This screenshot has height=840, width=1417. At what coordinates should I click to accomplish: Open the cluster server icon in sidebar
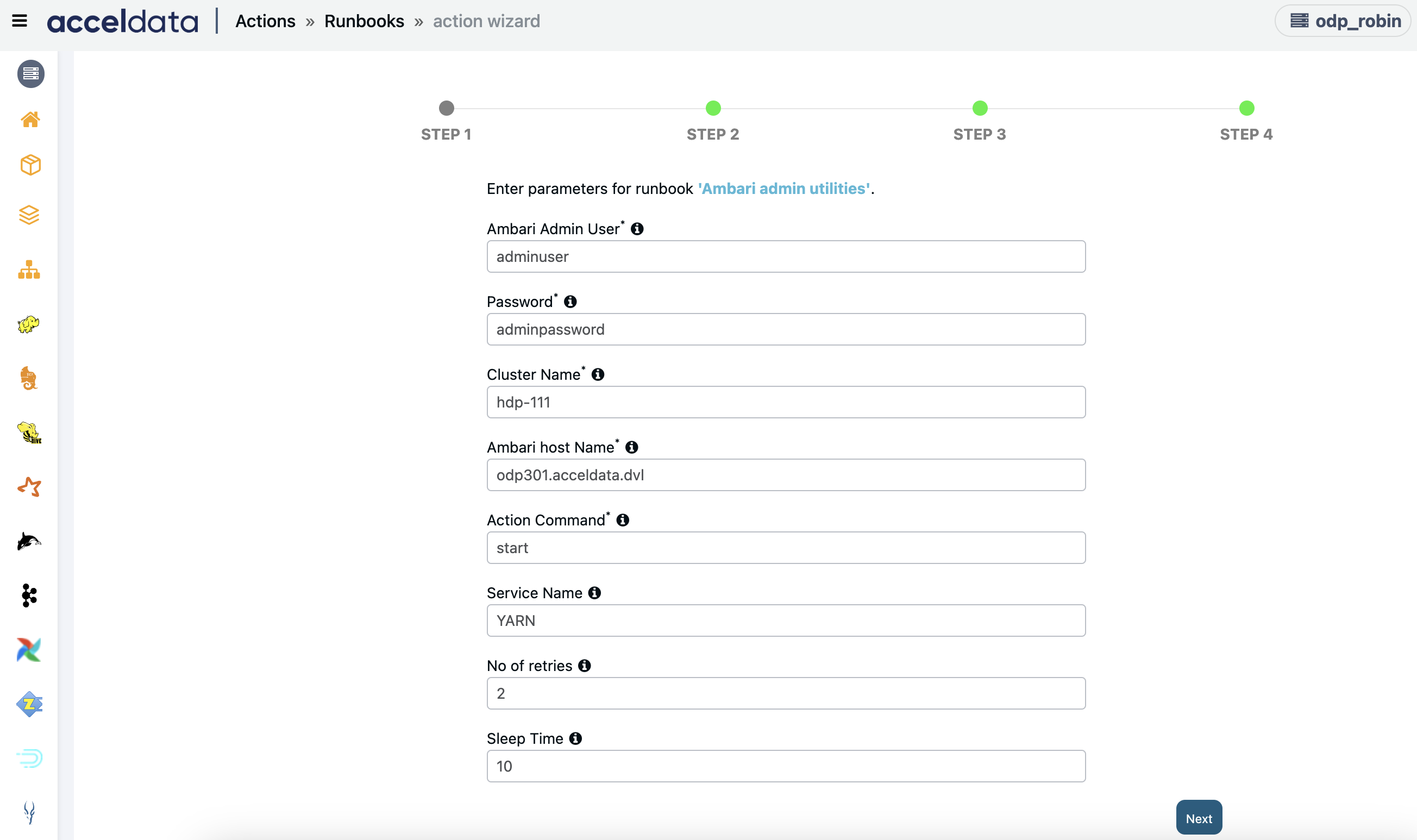pos(30,73)
